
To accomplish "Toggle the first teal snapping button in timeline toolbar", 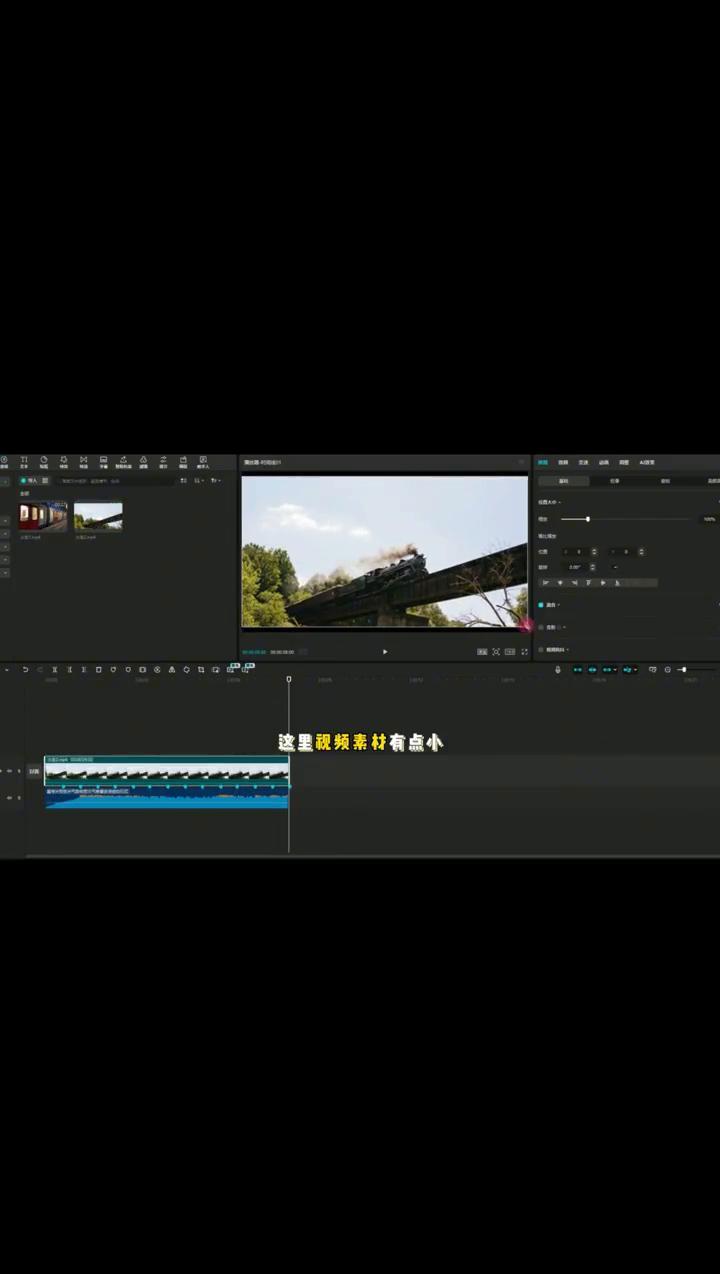I will tap(578, 669).
